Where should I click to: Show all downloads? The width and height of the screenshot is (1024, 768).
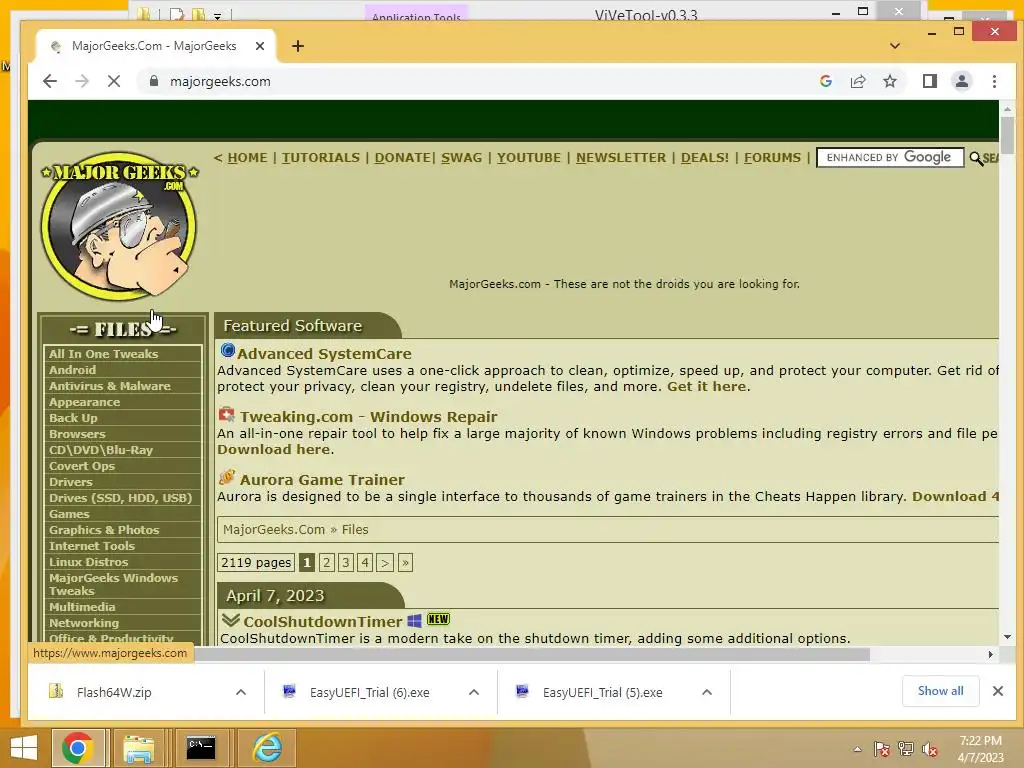pos(940,691)
